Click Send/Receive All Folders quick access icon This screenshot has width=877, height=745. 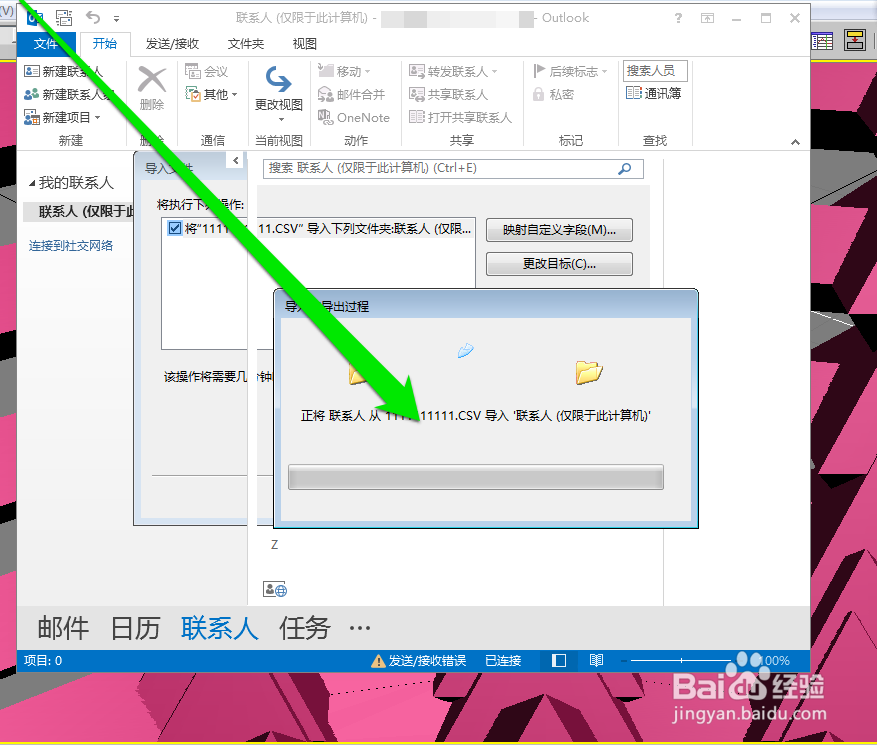coord(64,18)
